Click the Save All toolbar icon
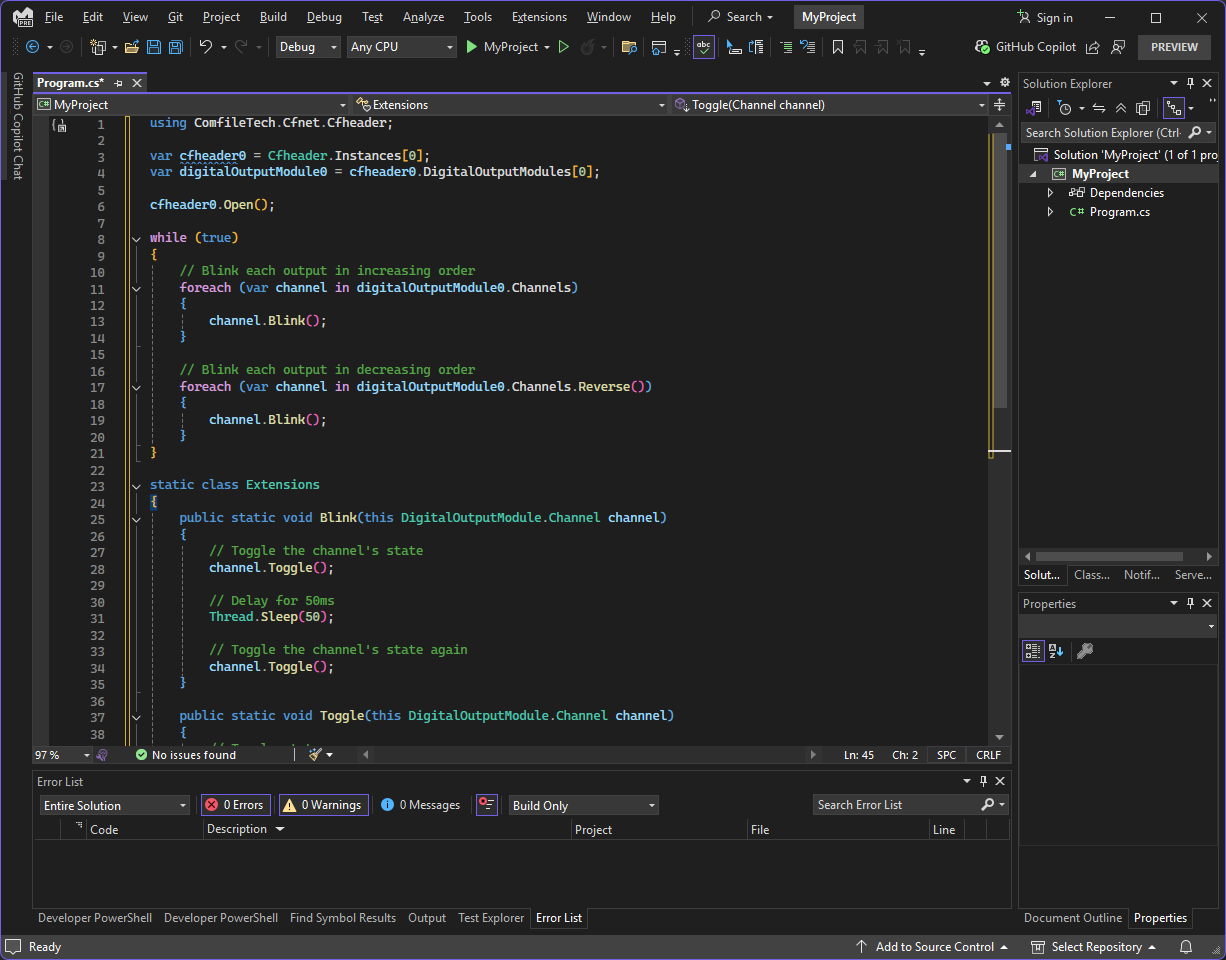Screen dimensions: 1226x960 tap(175, 47)
